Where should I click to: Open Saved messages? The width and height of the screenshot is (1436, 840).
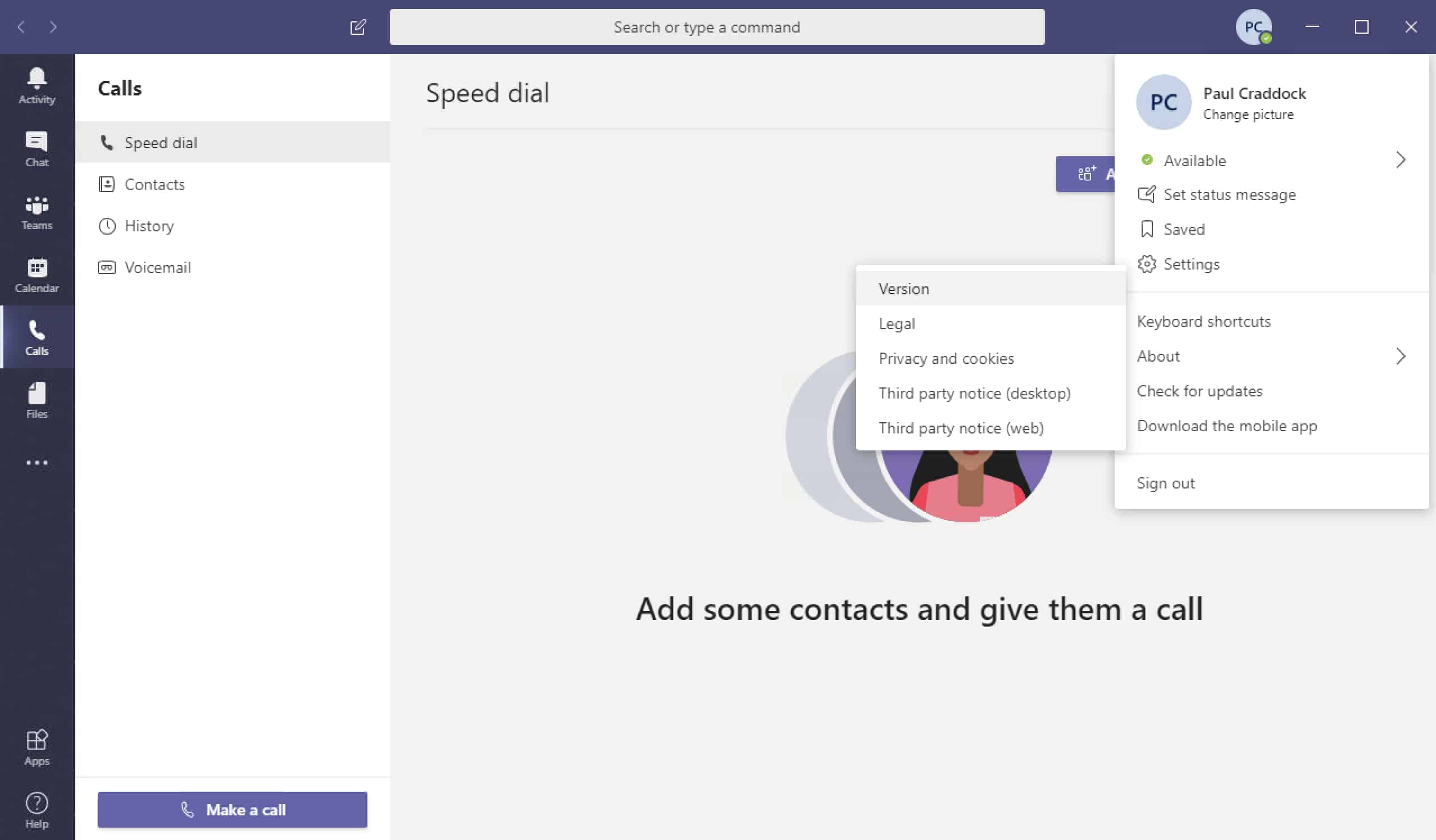[x=1272, y=230]
